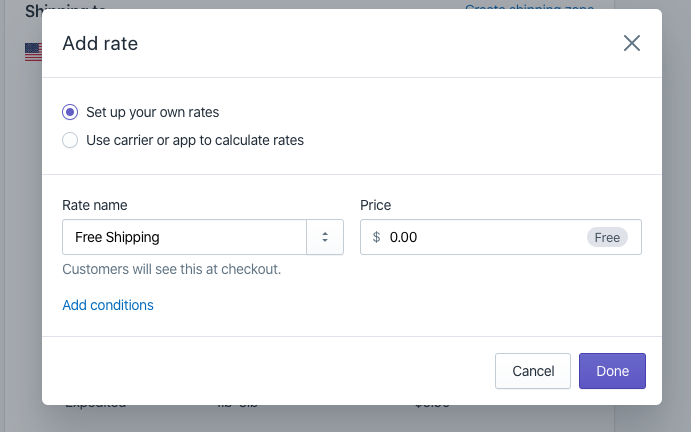Click the Price field label
The width and height of the screenshot is (691, 432).
375,205
